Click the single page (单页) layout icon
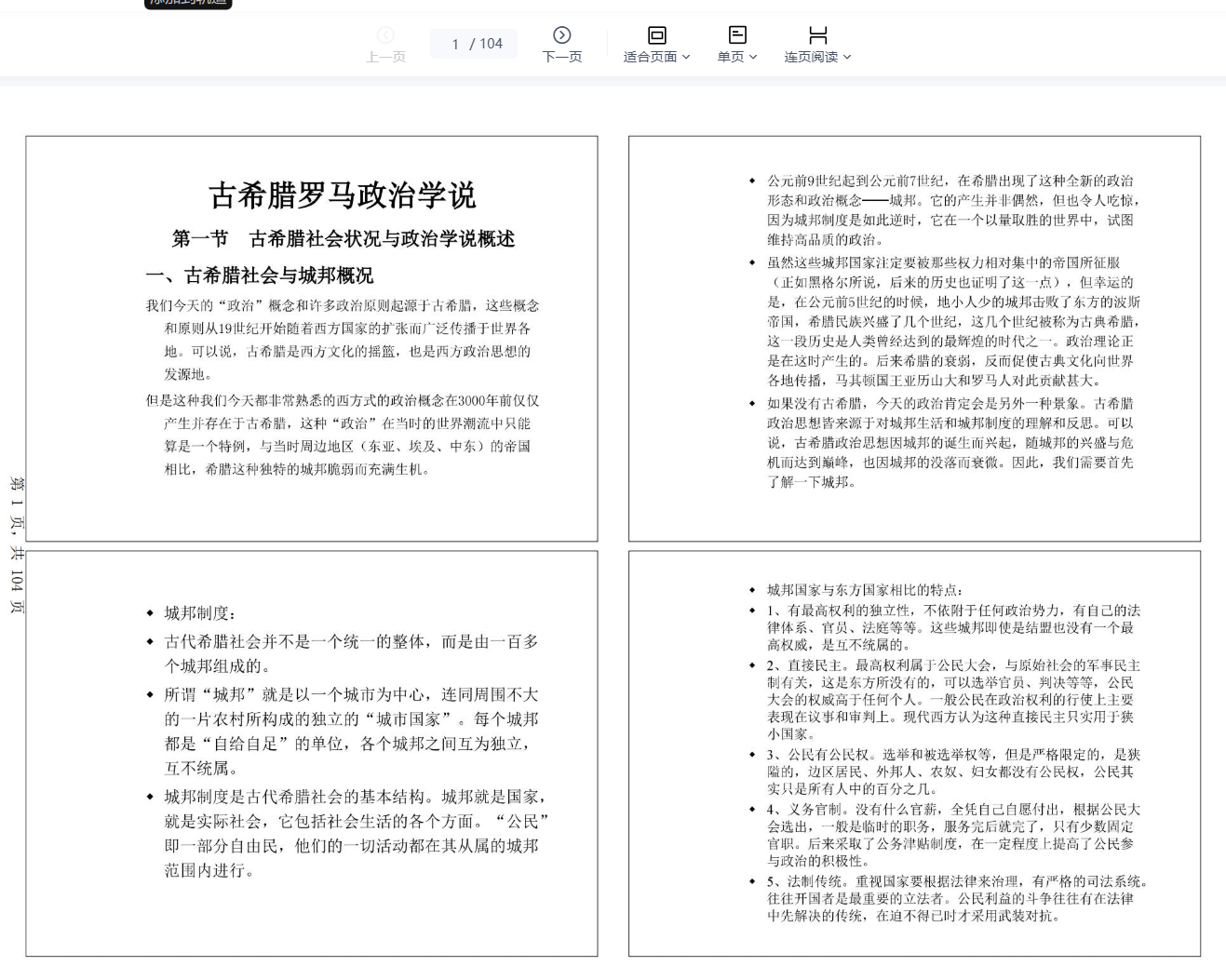Viewport: 1226px width, 980px height. [x=736, y=35]
